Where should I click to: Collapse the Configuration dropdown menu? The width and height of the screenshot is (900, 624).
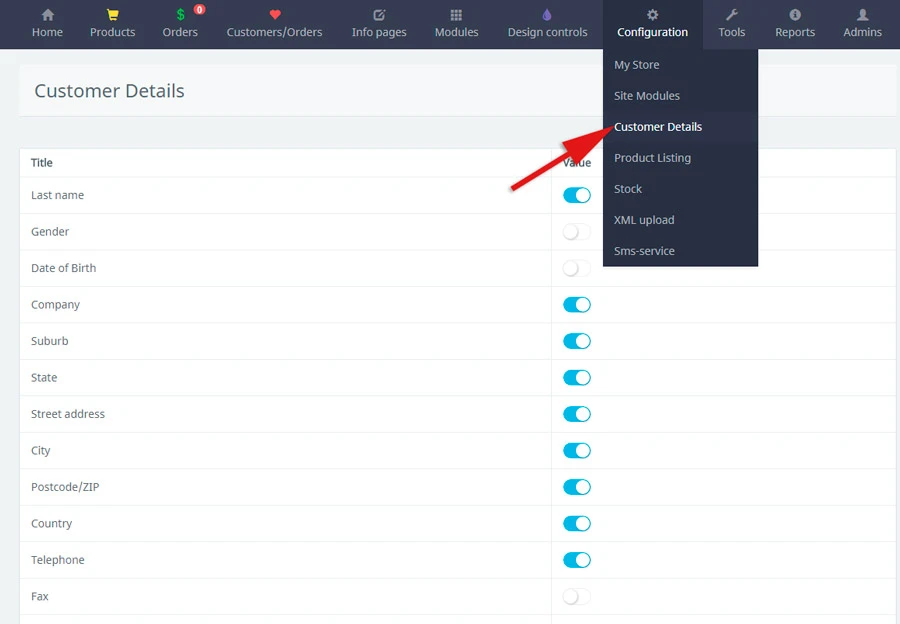click(x=652, y=24)
